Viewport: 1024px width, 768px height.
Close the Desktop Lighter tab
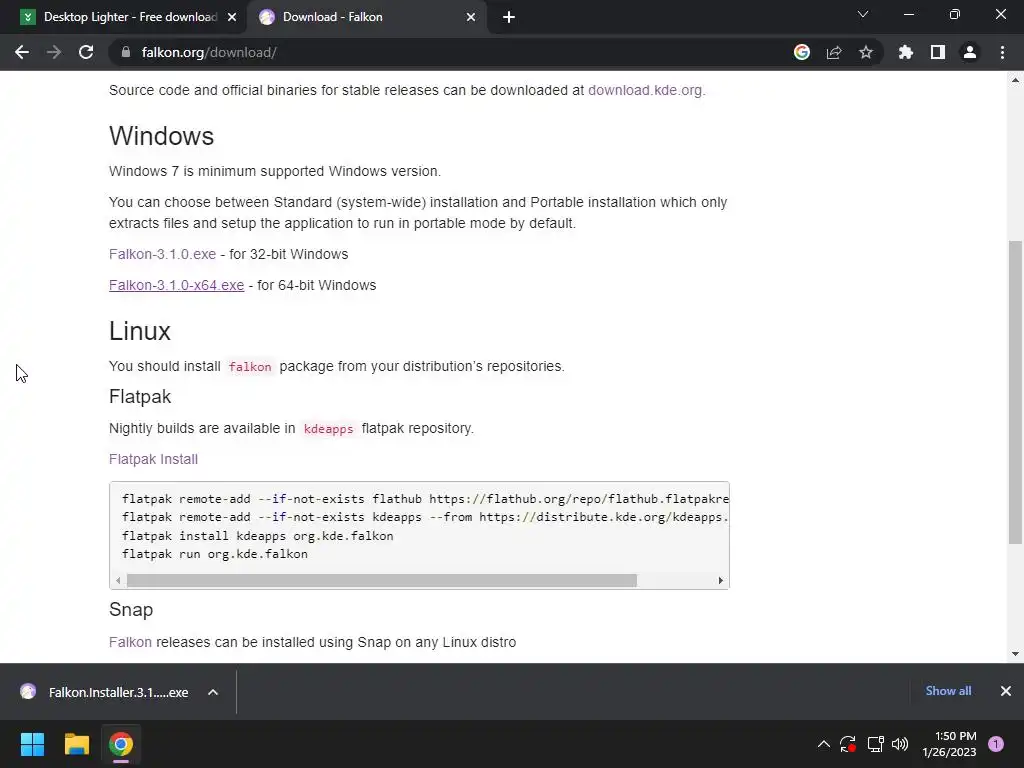pyautogui.click(x=232, y=17)
